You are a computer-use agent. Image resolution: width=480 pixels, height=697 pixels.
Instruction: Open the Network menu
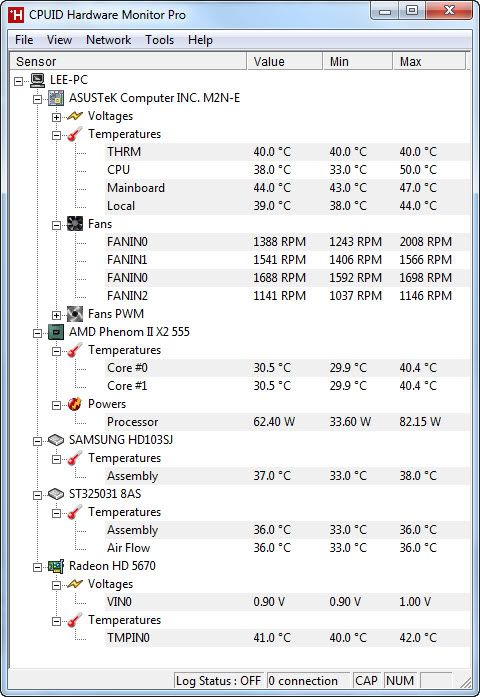(108, 40)
